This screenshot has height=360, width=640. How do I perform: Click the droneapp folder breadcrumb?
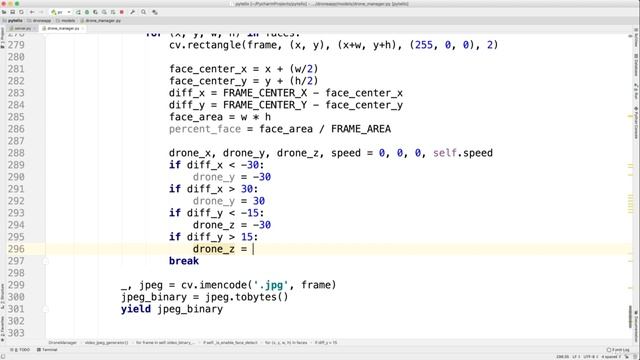click(39, 20)
